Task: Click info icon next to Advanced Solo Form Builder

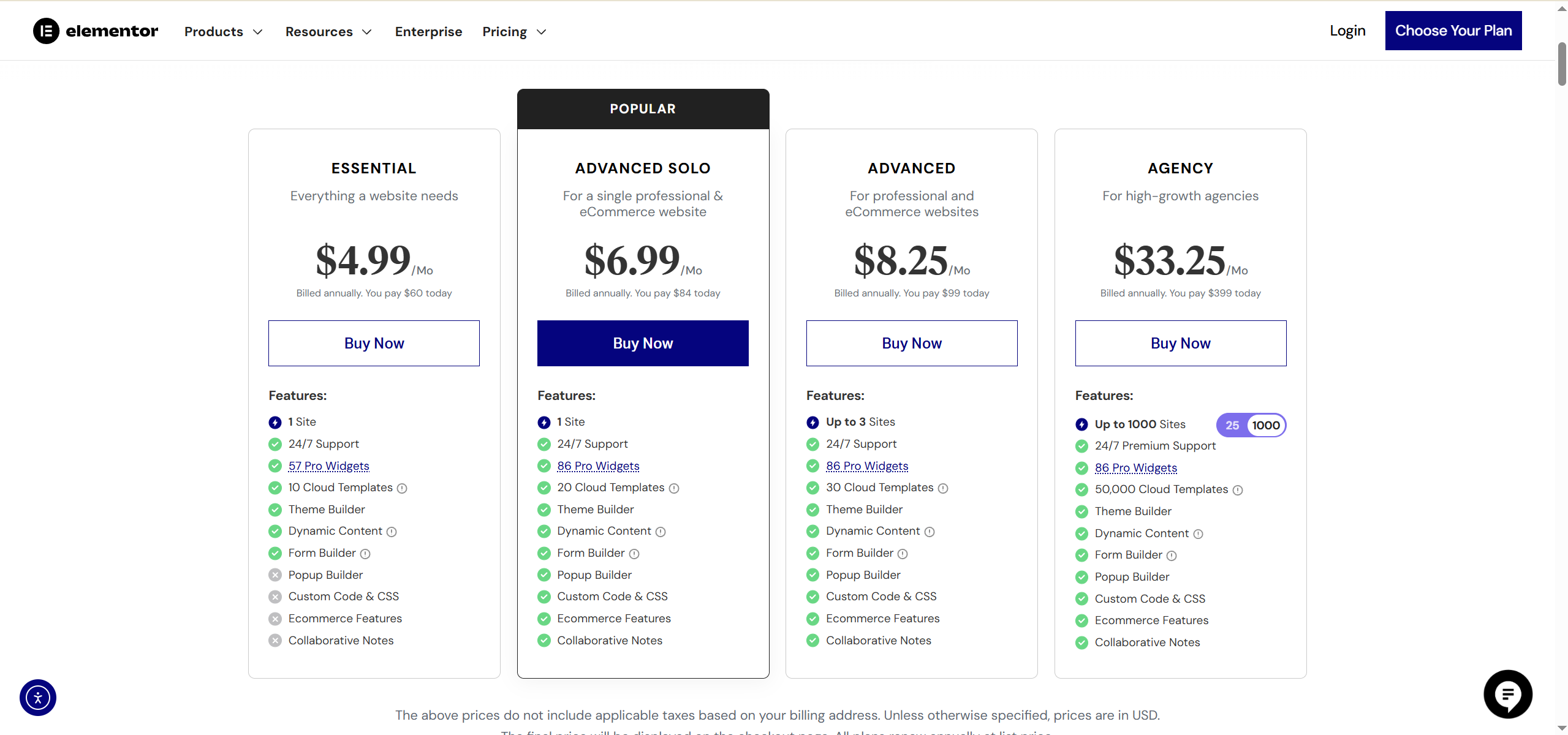Action: pyautogui.click(x=634, y=554)
